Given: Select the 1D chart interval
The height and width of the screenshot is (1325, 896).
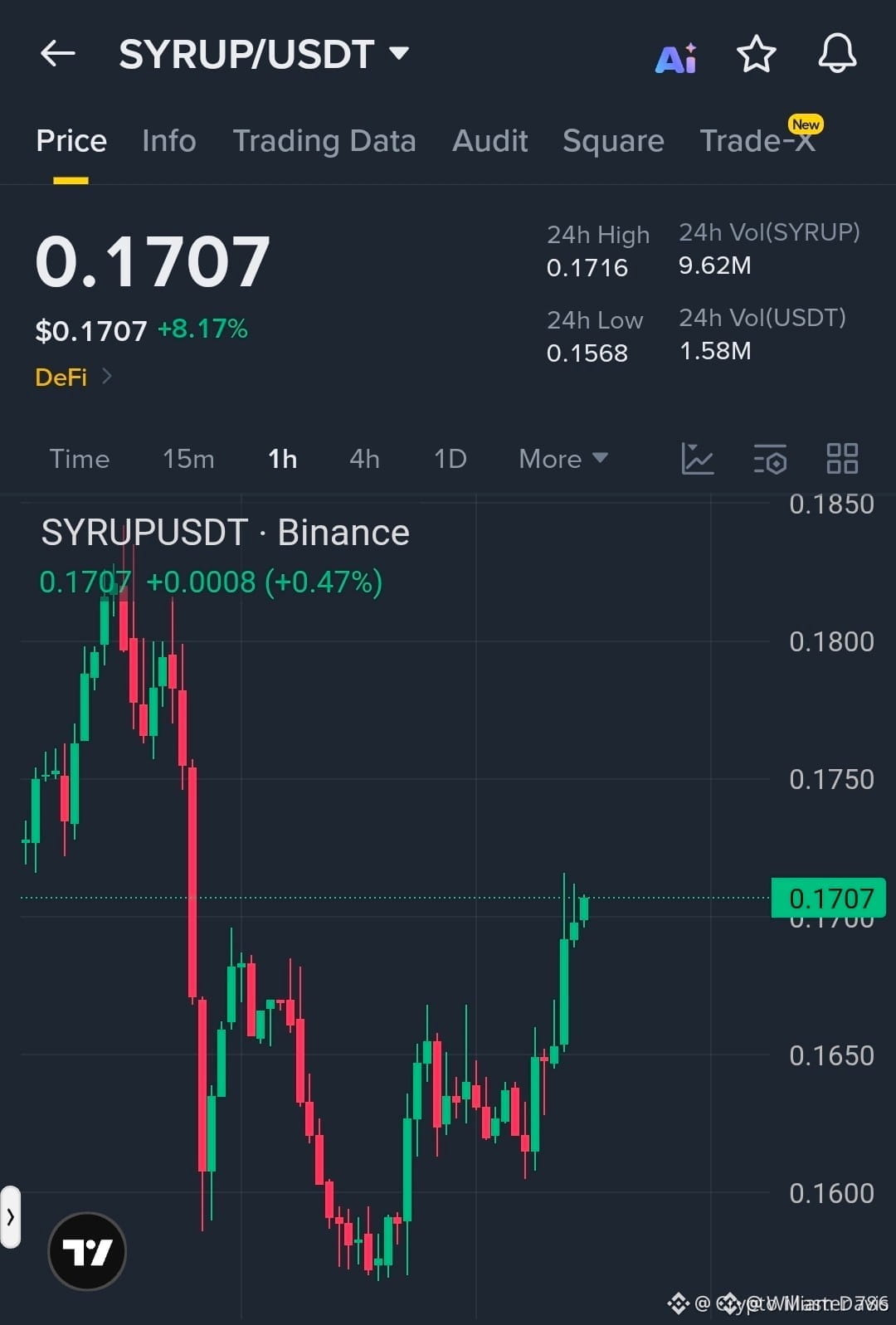Looking at the screenshot, I should [450, 459].
